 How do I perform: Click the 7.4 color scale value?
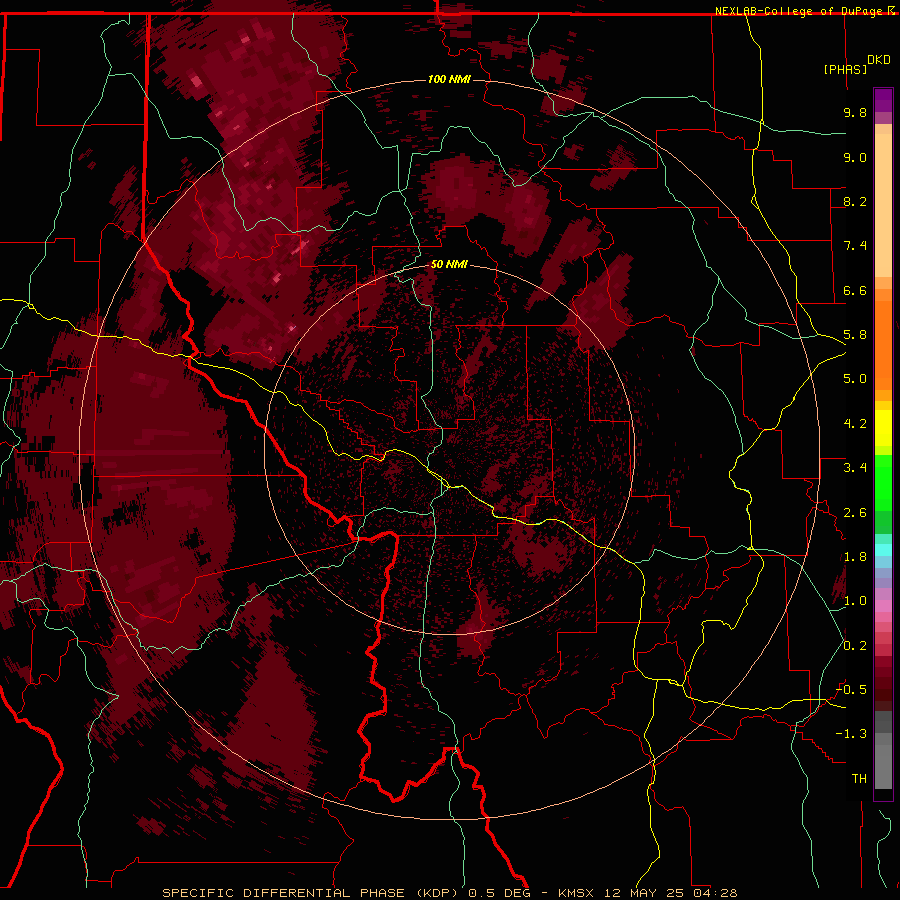pyautogui.click(x=855, y=246)
